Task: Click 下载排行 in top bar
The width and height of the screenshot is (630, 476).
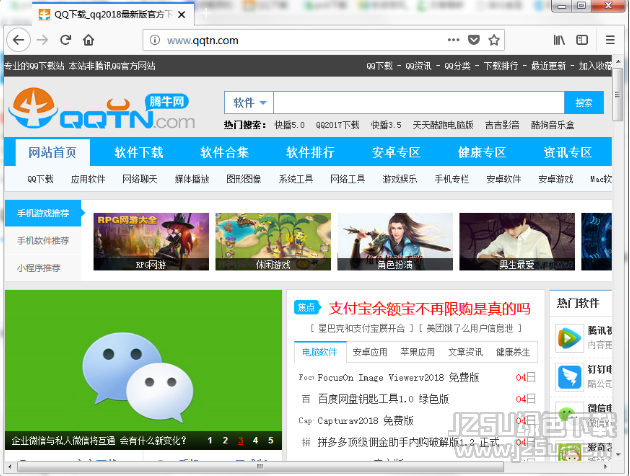Action: coord(500,66)
